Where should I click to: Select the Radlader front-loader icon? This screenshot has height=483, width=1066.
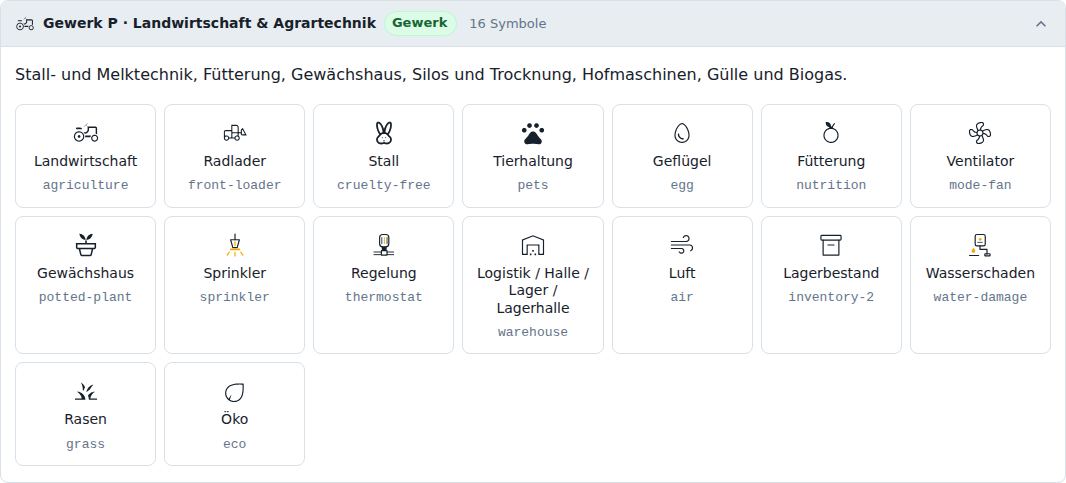(235, 133)
